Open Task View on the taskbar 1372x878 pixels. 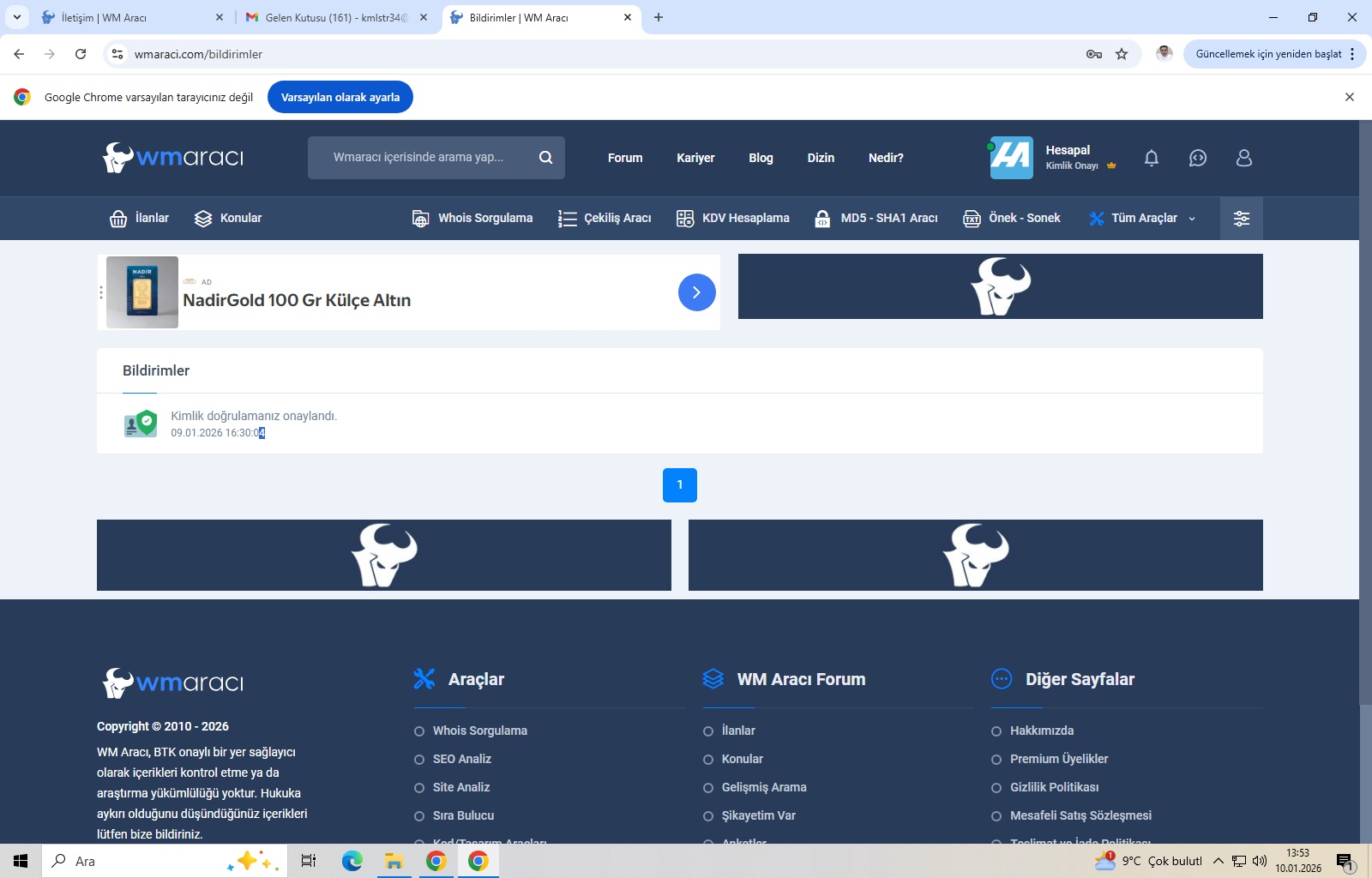[309, 861]
